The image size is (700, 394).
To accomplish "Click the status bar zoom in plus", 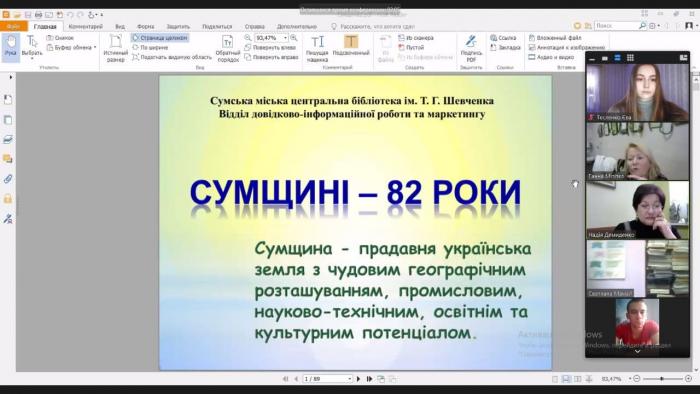I will pyautogui.click(x=689, y=379).
